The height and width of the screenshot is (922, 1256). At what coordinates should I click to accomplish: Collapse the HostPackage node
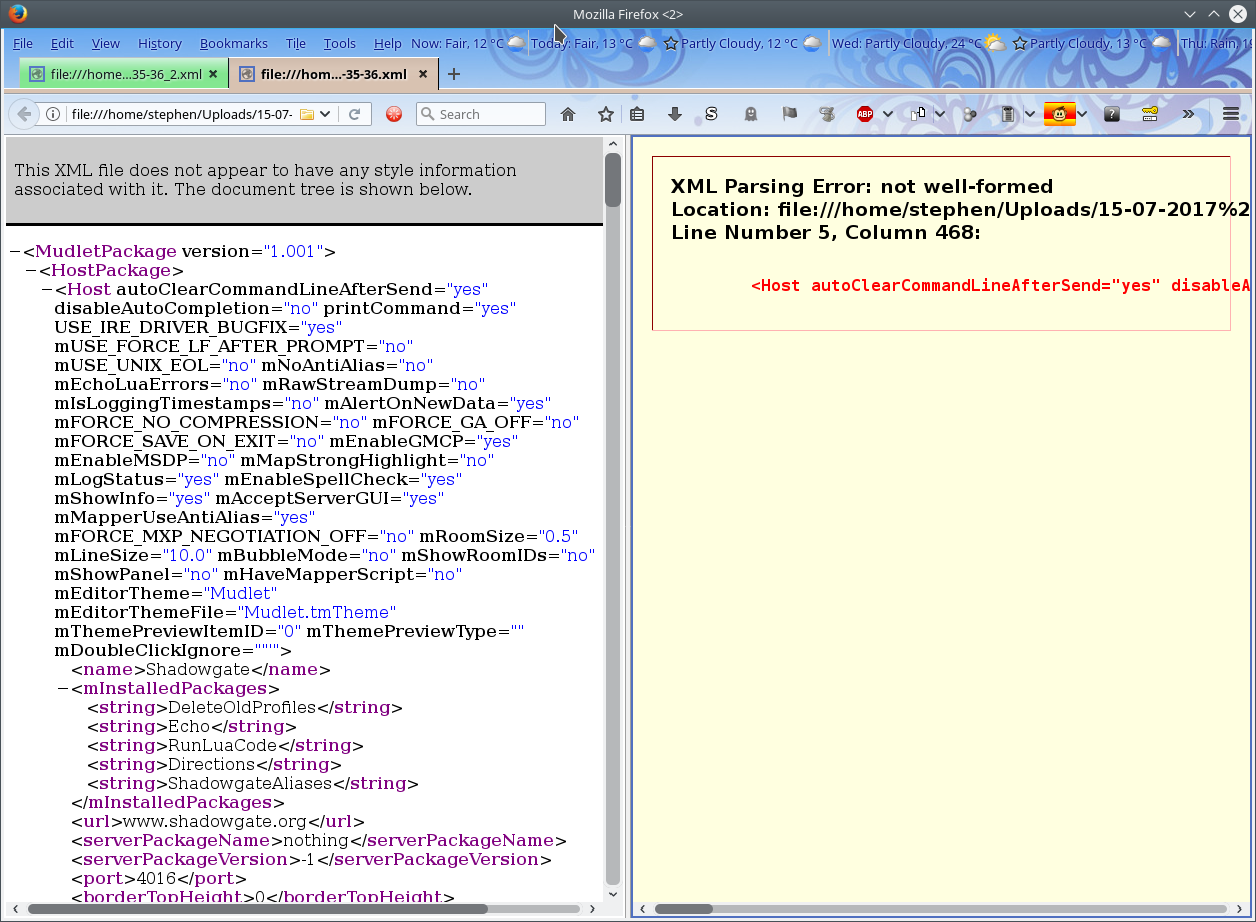tap(31, 271)
